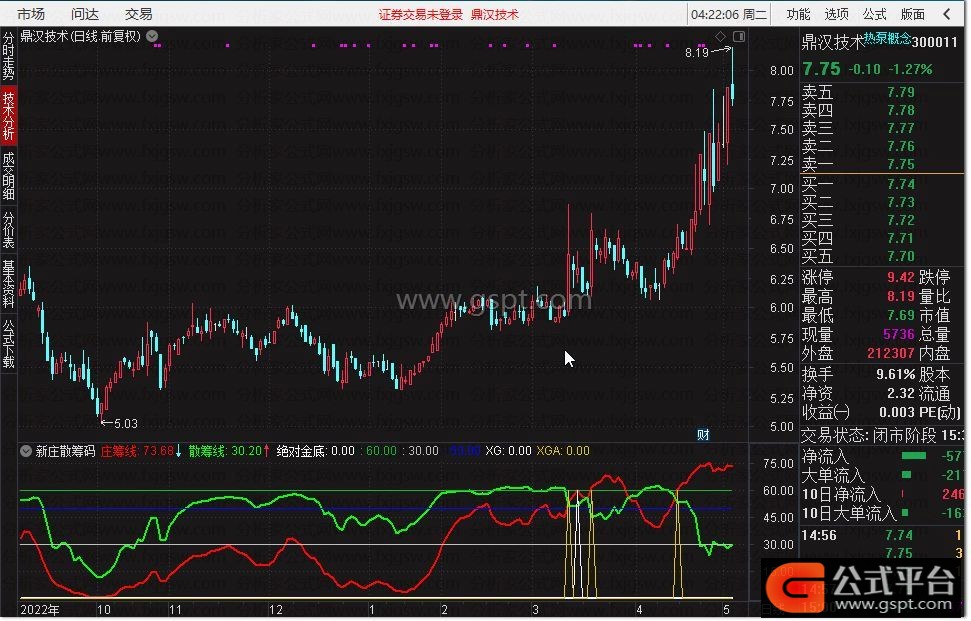971x621 pixels.
Task: Click the 14:56 trade tick row time
Action: [x=819, y=536]
